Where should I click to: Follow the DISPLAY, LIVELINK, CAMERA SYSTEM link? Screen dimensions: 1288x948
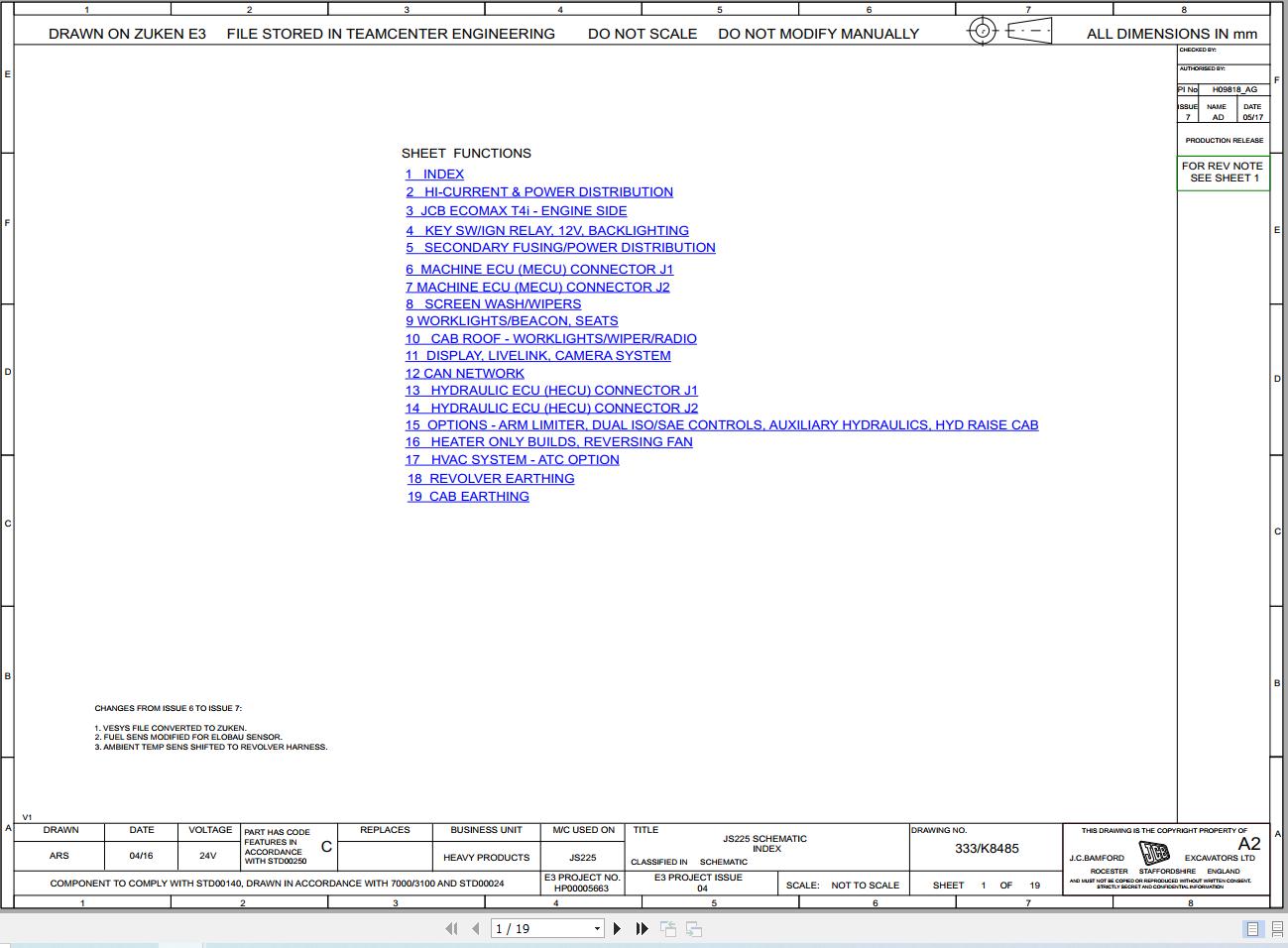tap(538, 355)
